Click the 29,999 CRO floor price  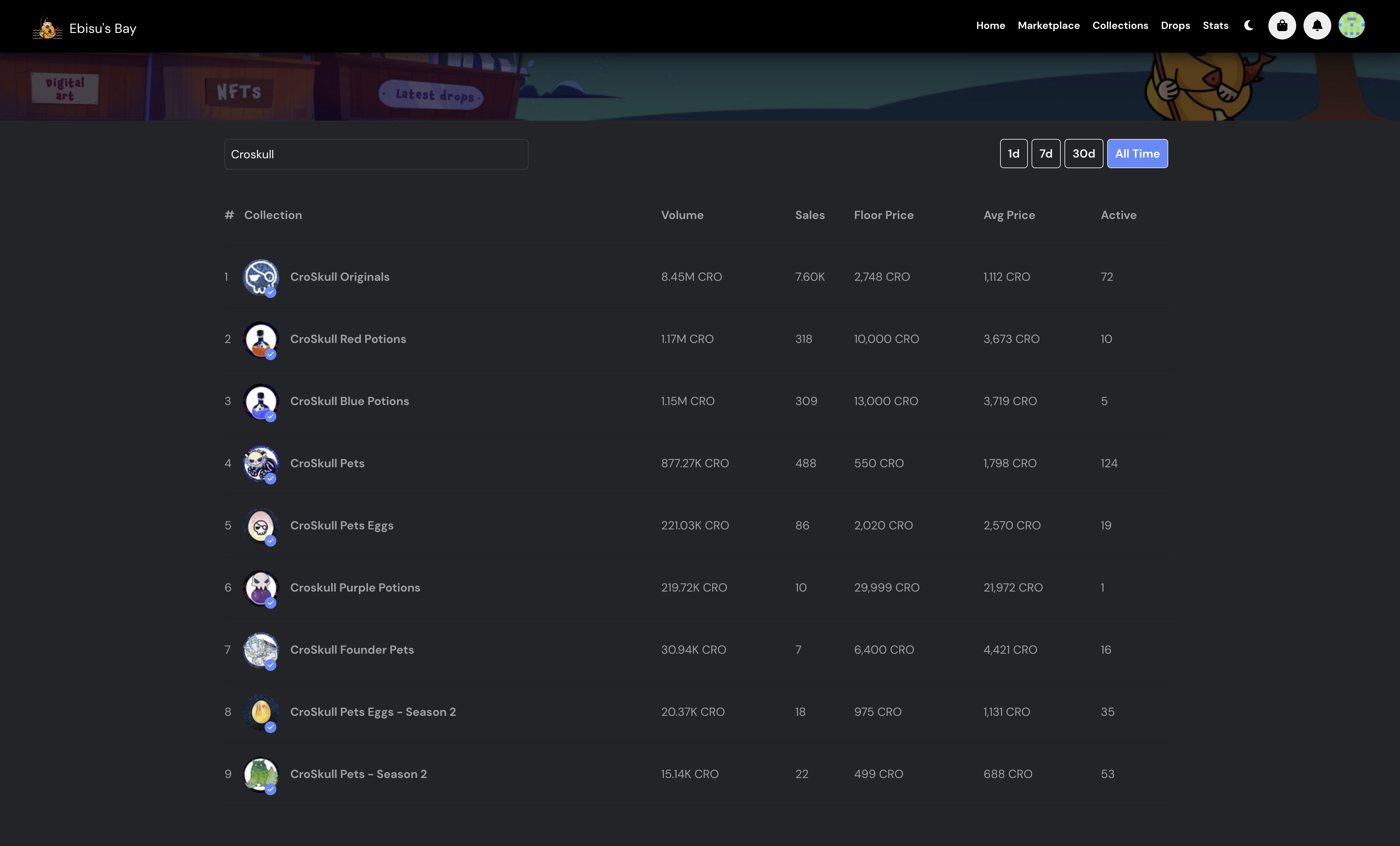(886, 588)
